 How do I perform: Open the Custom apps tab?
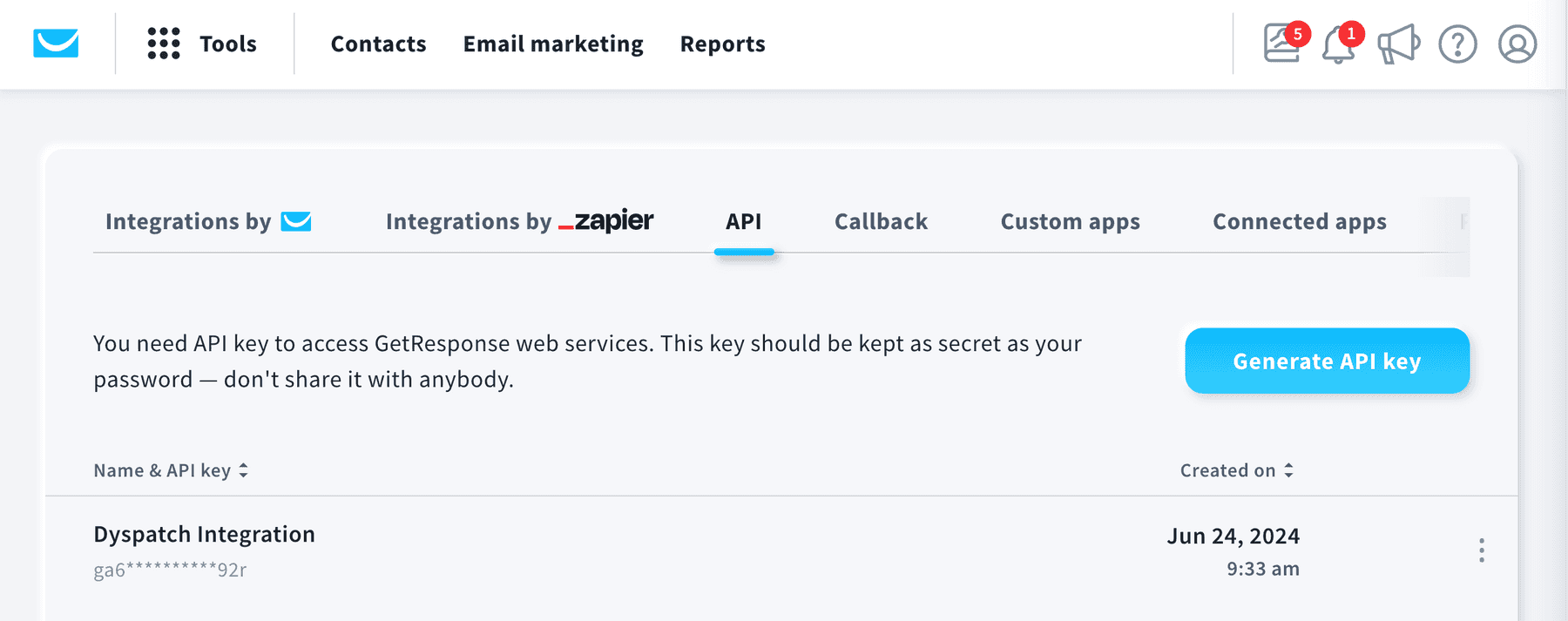[x=1070, y=221]
